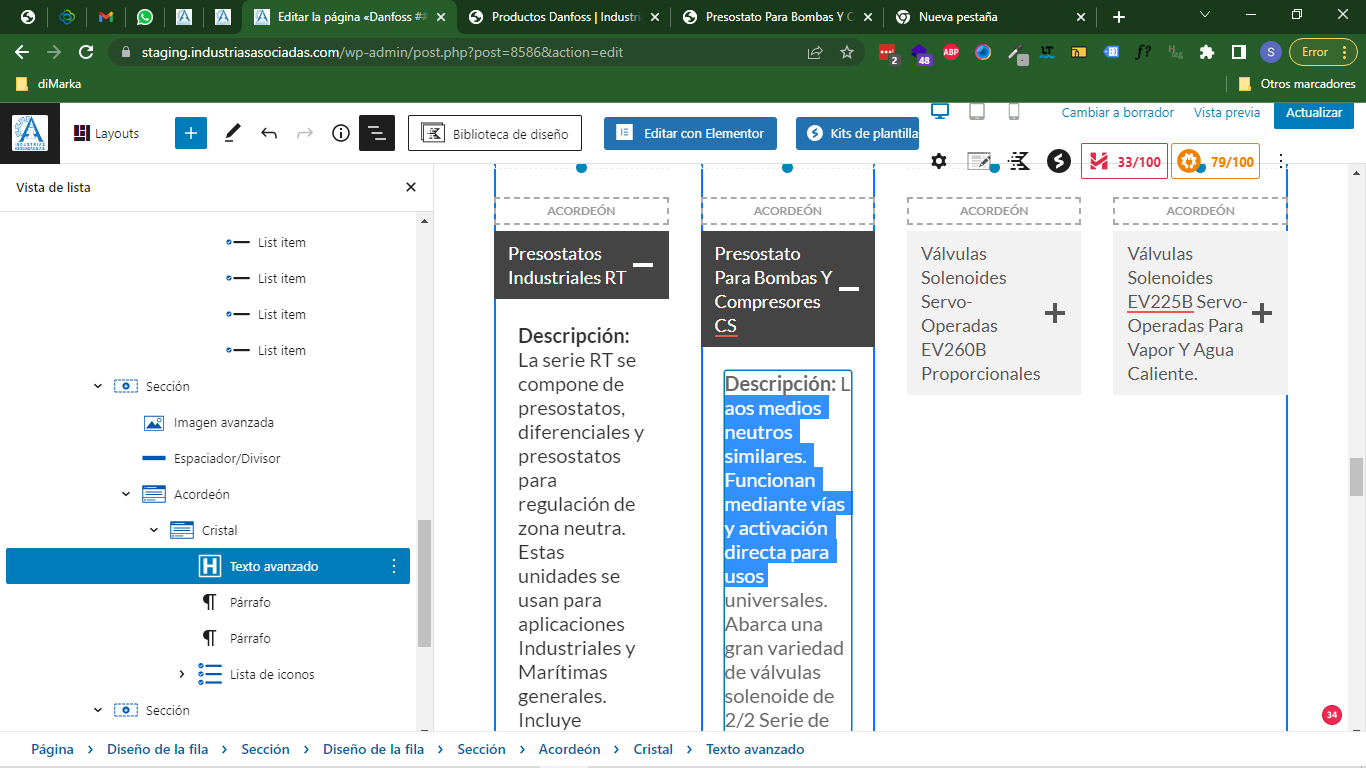The width and height of the screenshot is (1366, 768).
Task: Click the page vertical scrollbar thumb
Action: tap(1357, 476)
